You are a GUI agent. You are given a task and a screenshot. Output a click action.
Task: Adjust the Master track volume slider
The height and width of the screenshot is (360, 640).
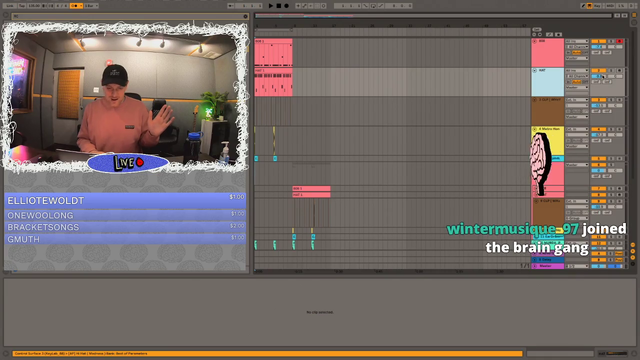(x=598, y=266)
